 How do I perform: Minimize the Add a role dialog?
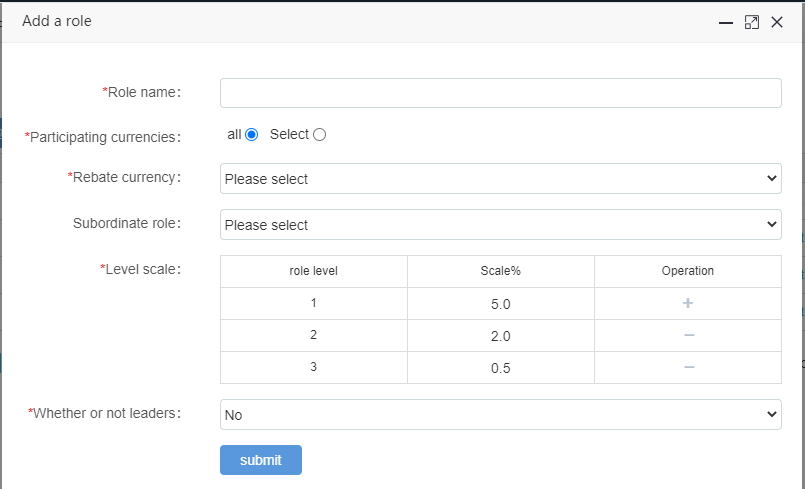coord(726,22)
